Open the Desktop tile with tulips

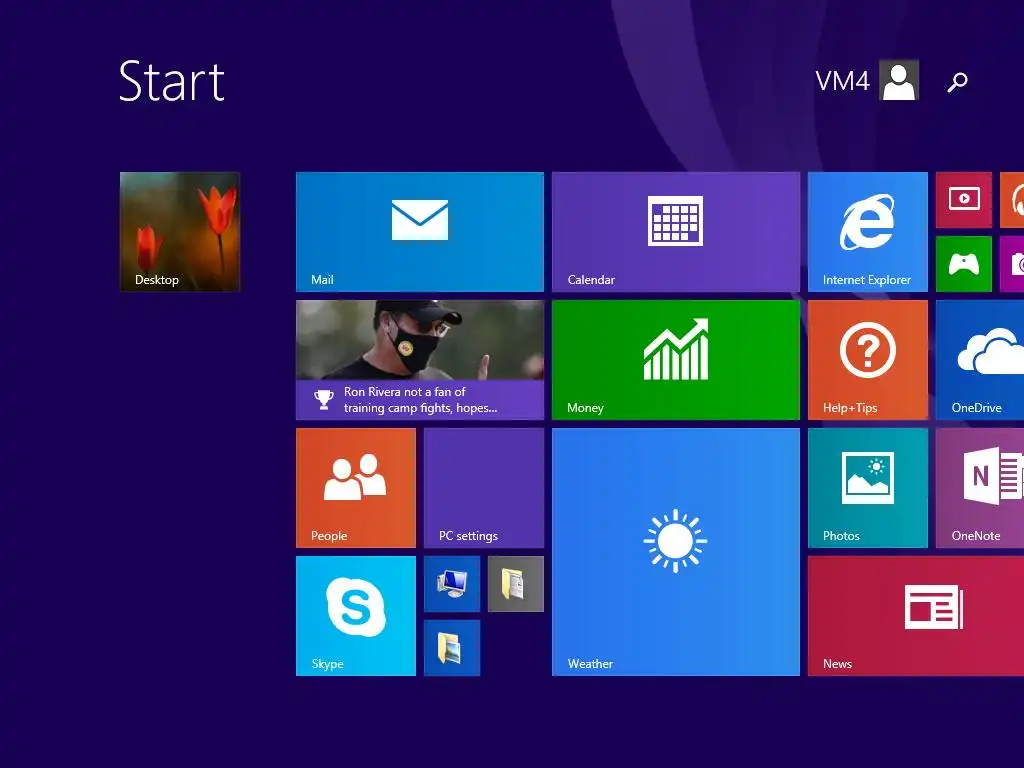(x=180, y=231)
